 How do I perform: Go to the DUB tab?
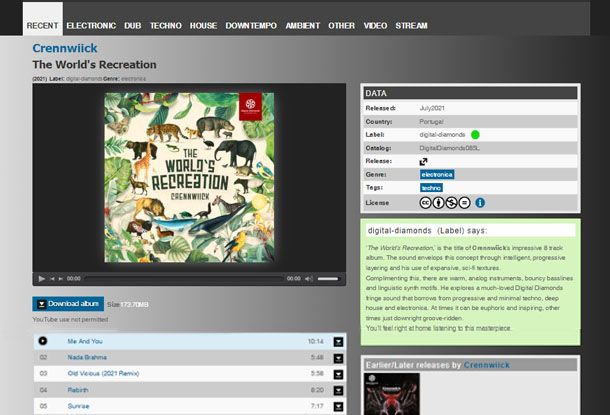133,26
